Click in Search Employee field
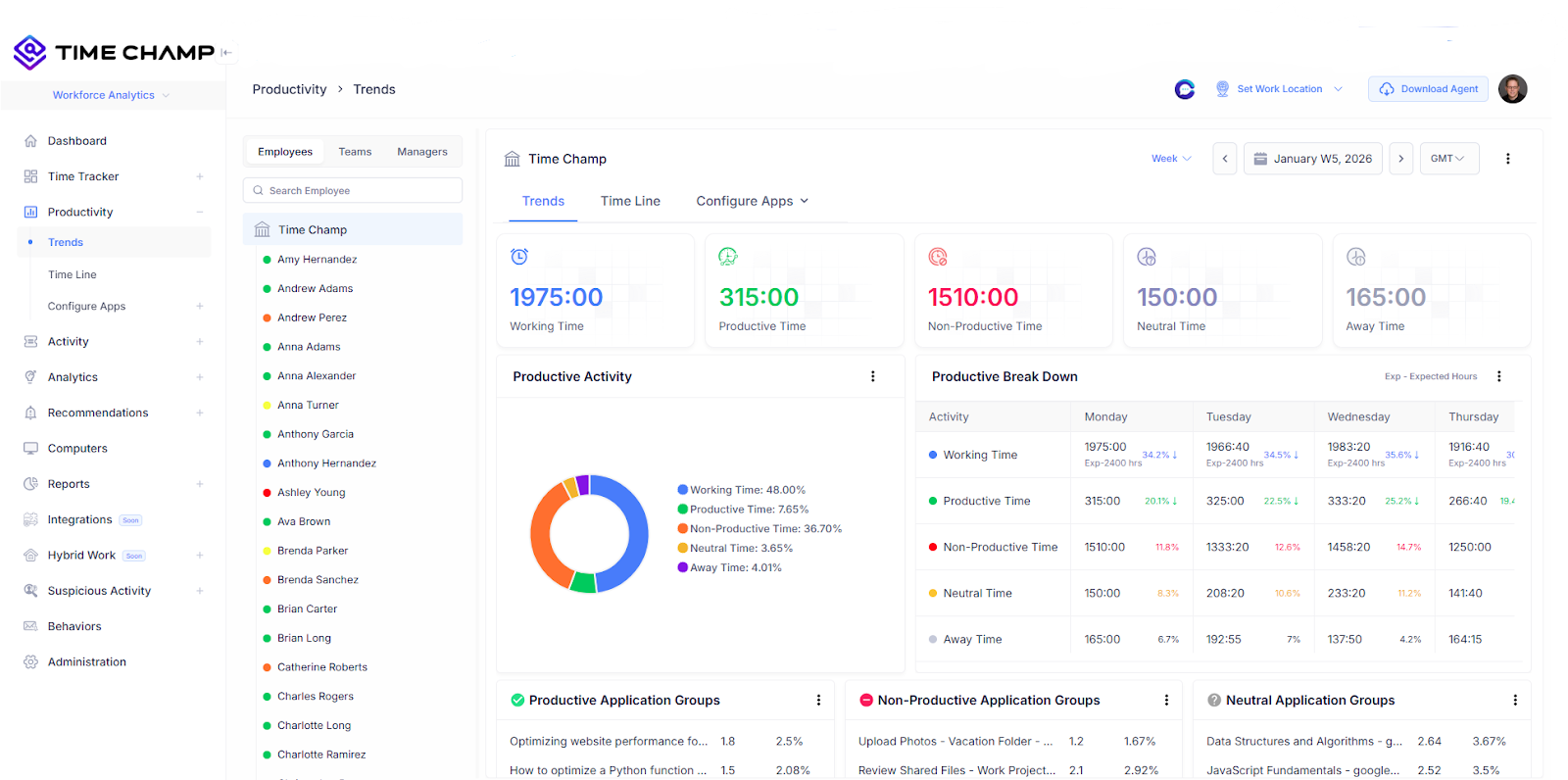This screenshot has width=1568, height=780. pyautogui.click(x=353, y=191)
